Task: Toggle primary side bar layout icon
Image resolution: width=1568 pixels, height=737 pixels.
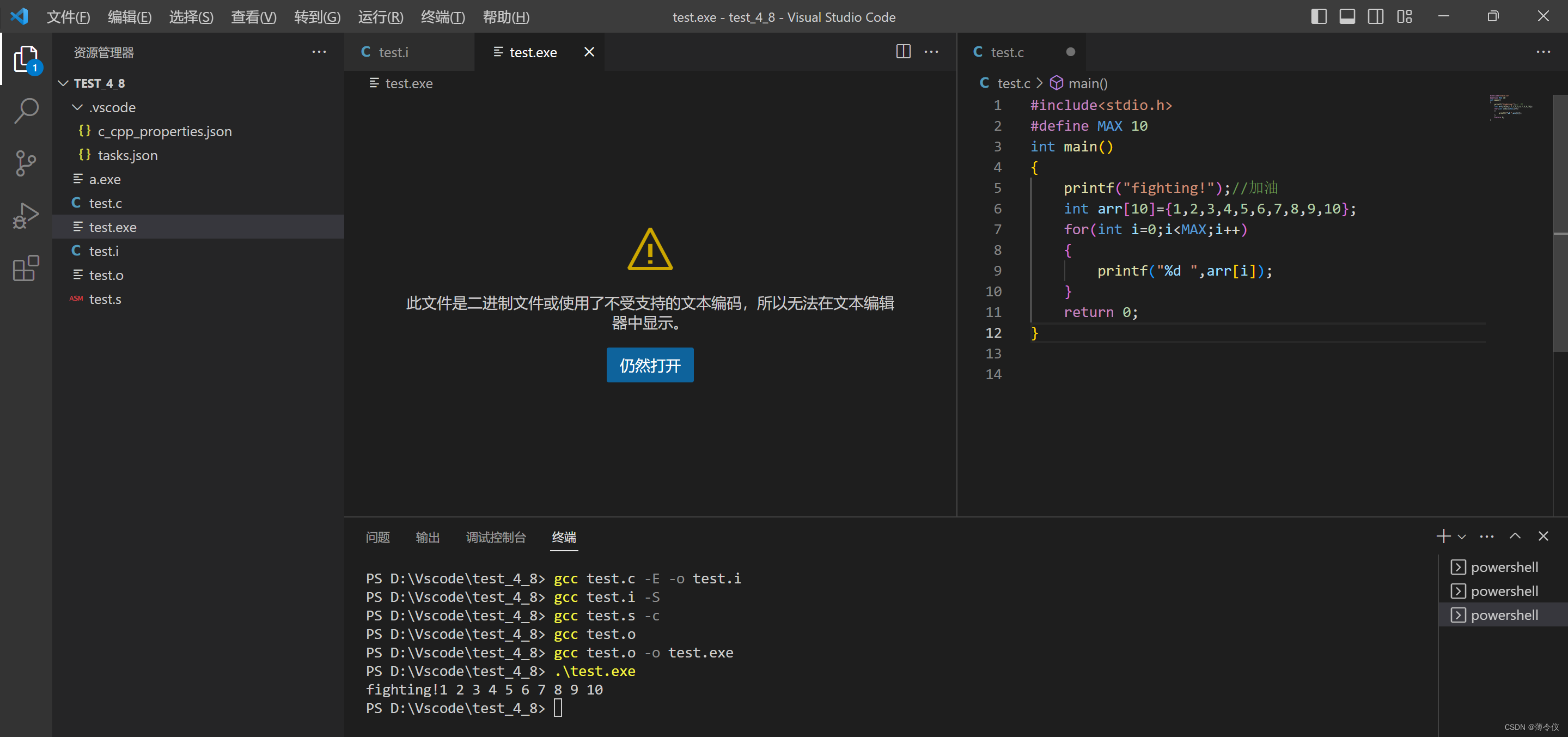Action: click(x=1319, y=16)
